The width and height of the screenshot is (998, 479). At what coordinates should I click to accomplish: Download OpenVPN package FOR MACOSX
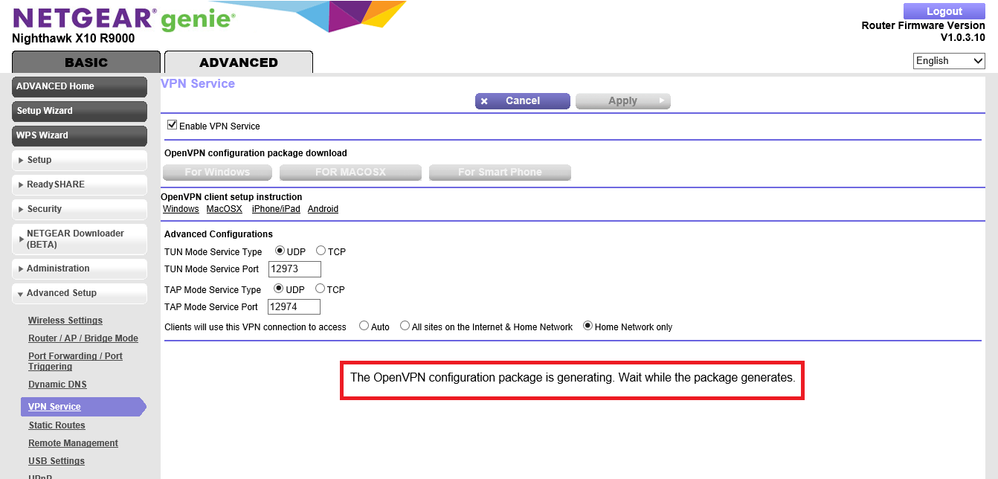click(351, 172)
